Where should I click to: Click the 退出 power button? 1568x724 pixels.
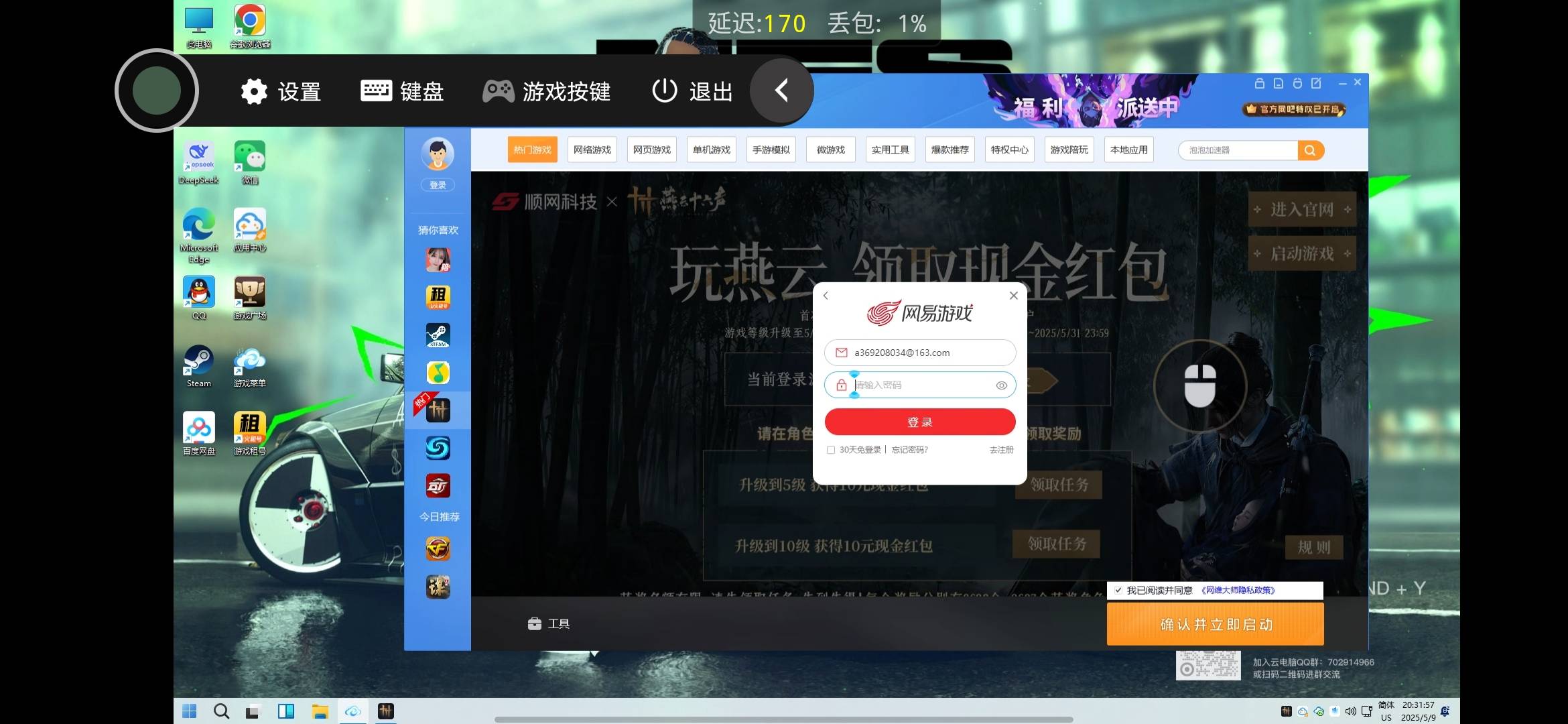[693, 91]
